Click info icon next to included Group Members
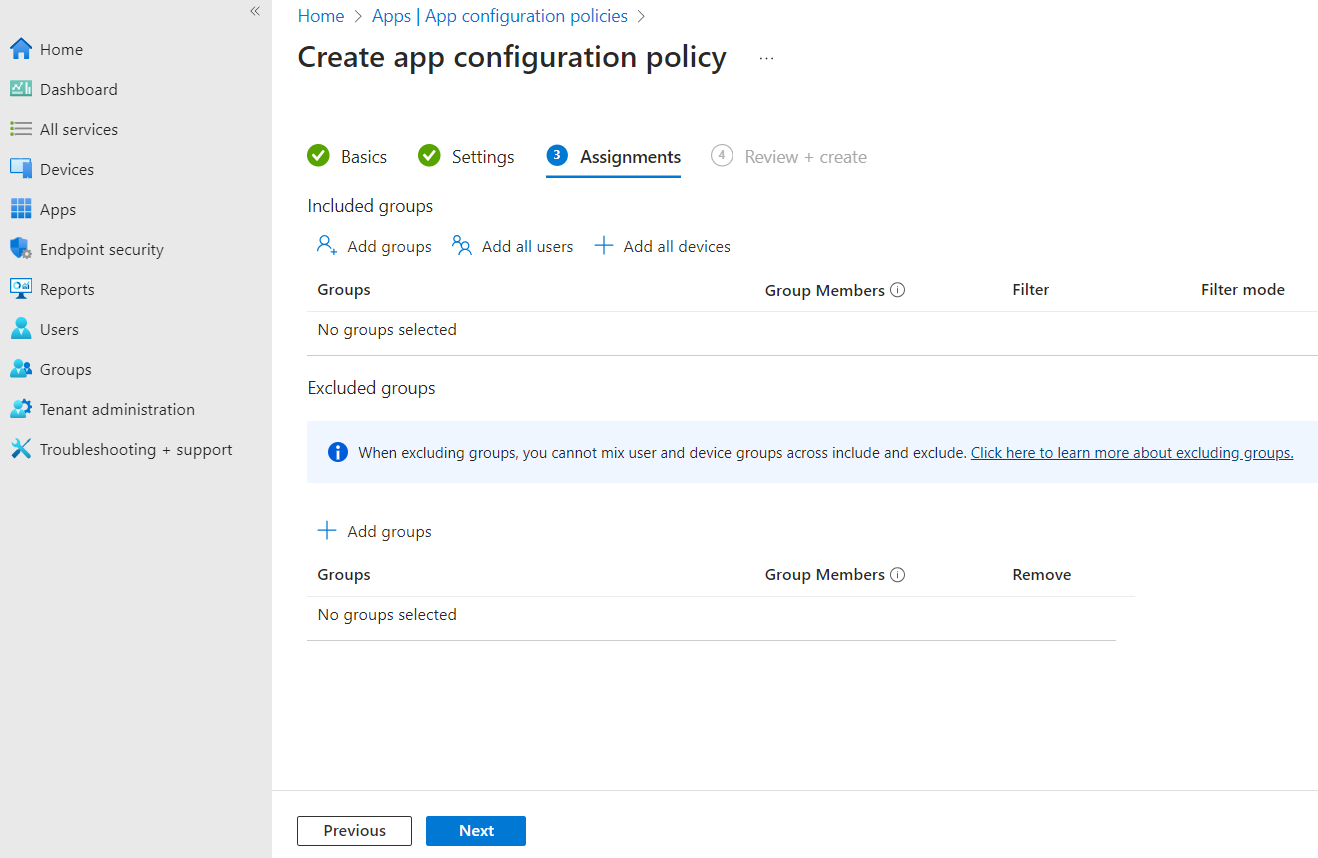The width and height of the screenshot is (1318, 858). (897, 290)
